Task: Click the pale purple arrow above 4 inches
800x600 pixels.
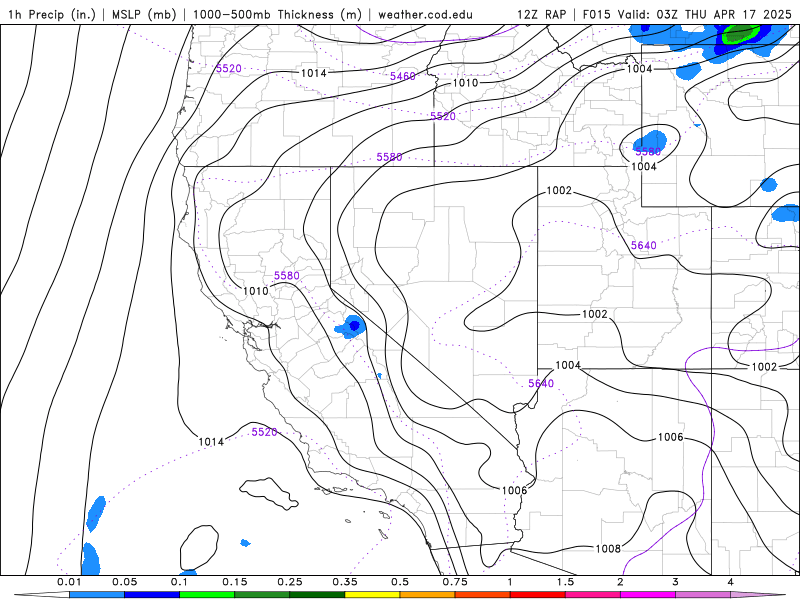Action: point(758,595)
